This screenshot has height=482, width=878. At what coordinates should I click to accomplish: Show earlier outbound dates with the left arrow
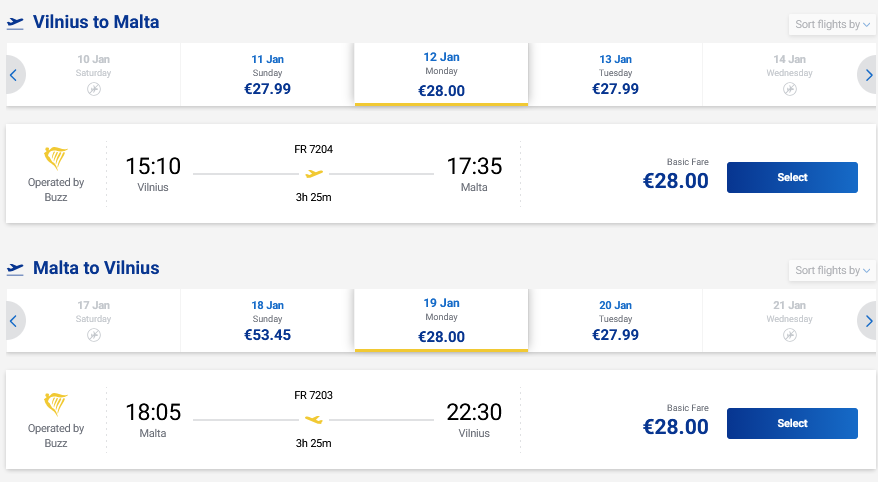click(x=14, y=74)
